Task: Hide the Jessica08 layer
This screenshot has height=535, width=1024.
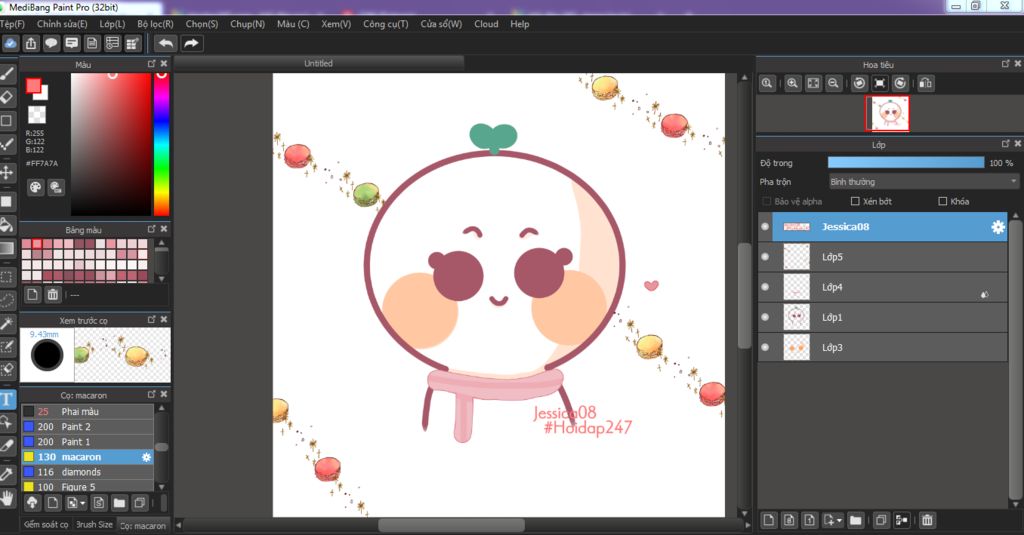Action: coord(765,227)
